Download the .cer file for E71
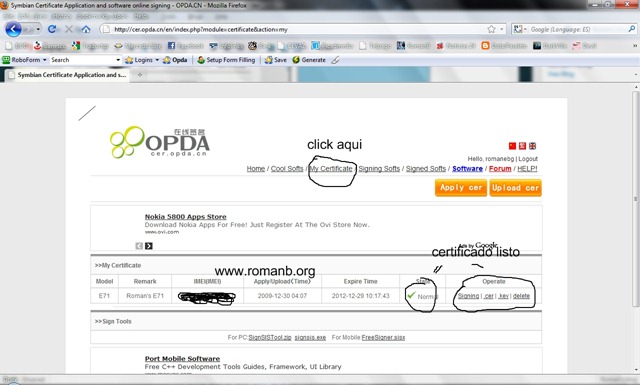 click(489, 296)
